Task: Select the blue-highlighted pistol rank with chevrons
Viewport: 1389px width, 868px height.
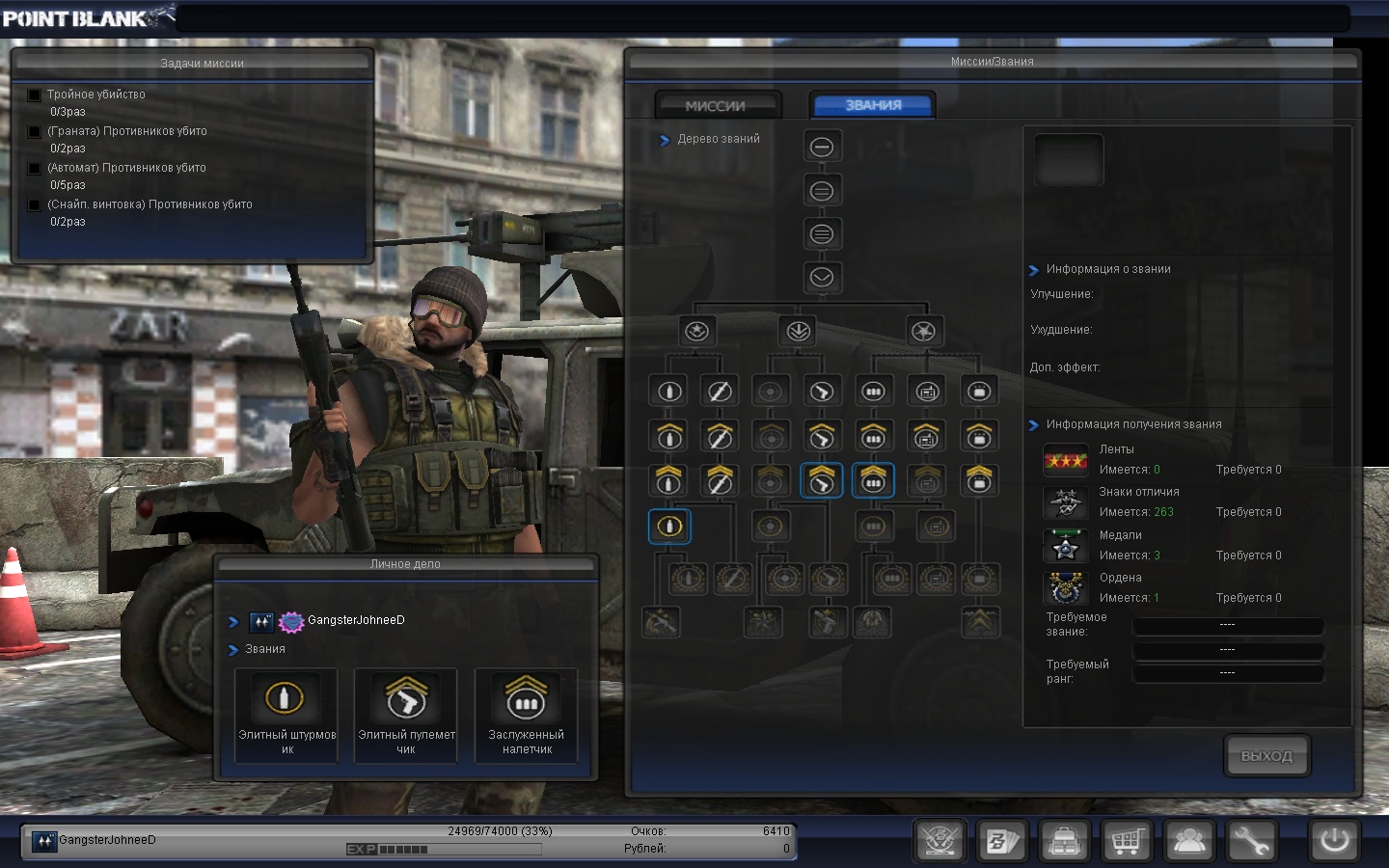Action: click(x=822, y=480)
